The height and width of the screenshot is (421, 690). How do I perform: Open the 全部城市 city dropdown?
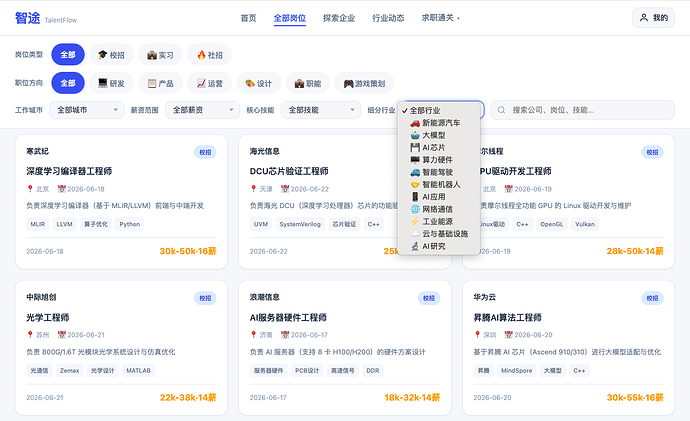coord(87,110)
